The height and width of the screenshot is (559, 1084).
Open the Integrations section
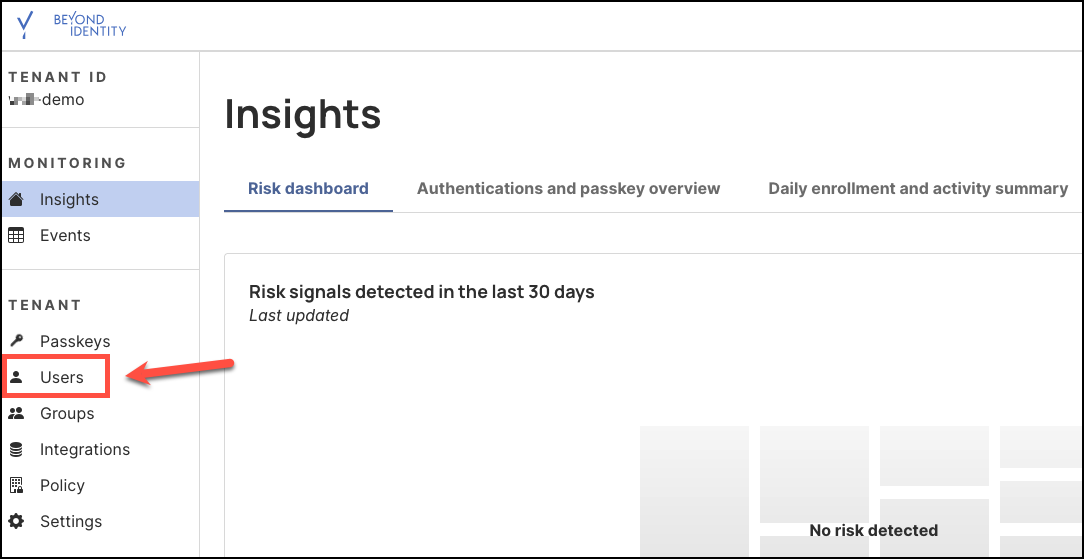click(85, 449)
